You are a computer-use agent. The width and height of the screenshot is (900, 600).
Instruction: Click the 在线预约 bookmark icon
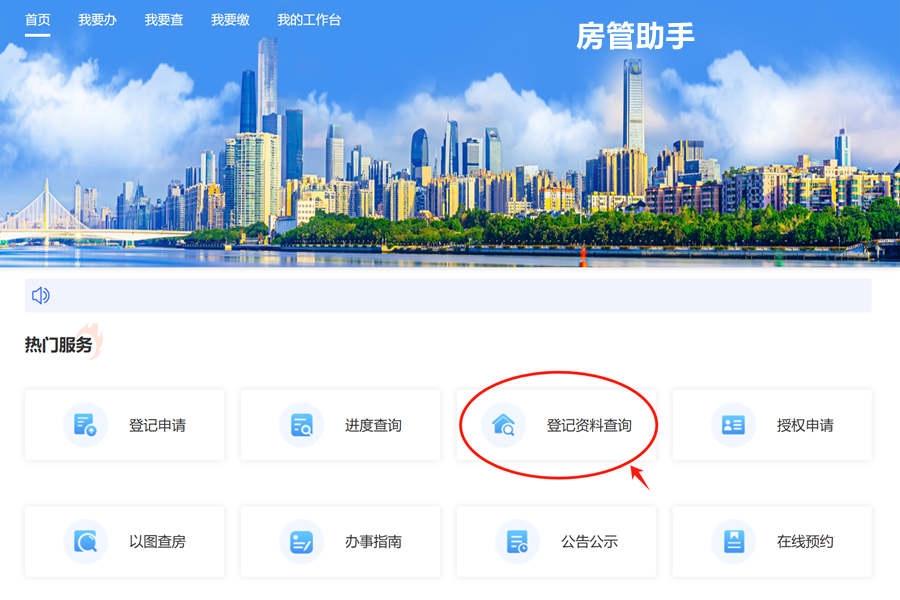[x=733, y=542]
